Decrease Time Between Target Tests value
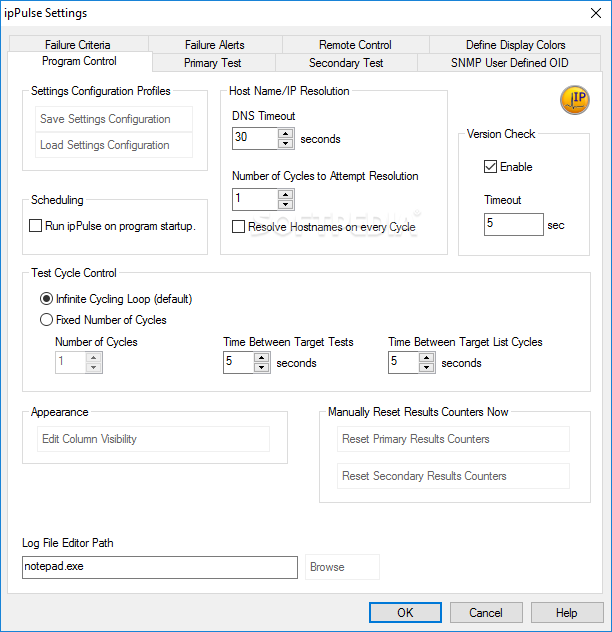This screenshot has height=632, width=612. [262, 367]
